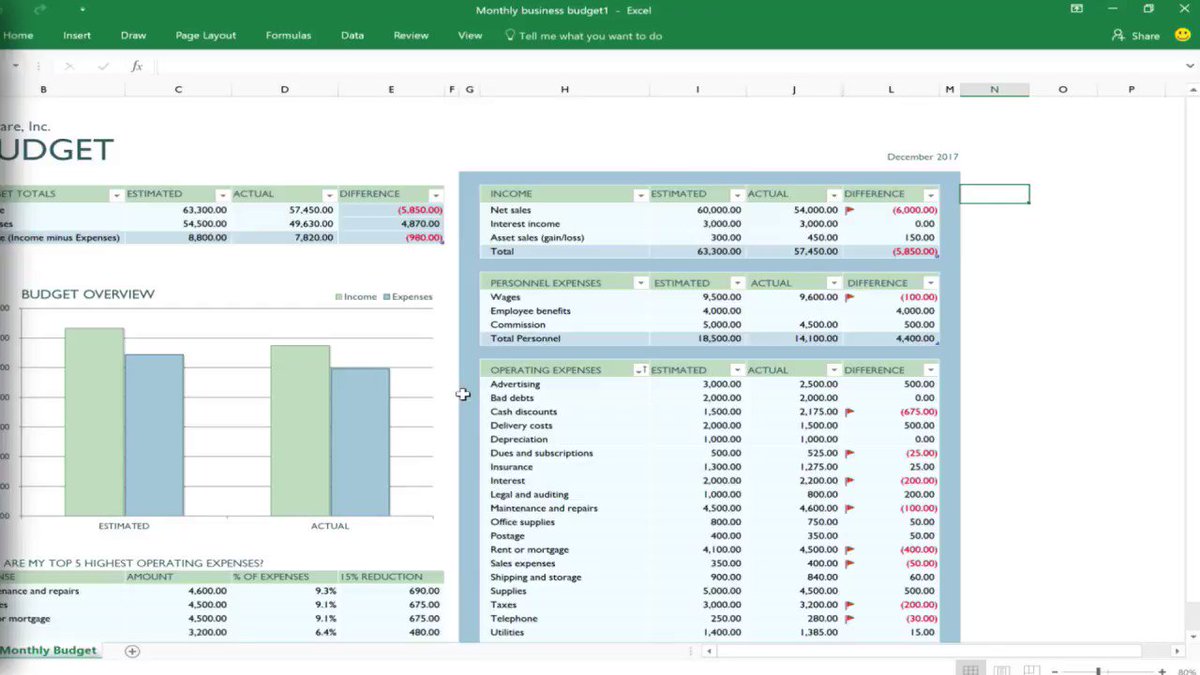
Task: Click the horizontal scrollbar left arrow
Action: pos(709,651)
